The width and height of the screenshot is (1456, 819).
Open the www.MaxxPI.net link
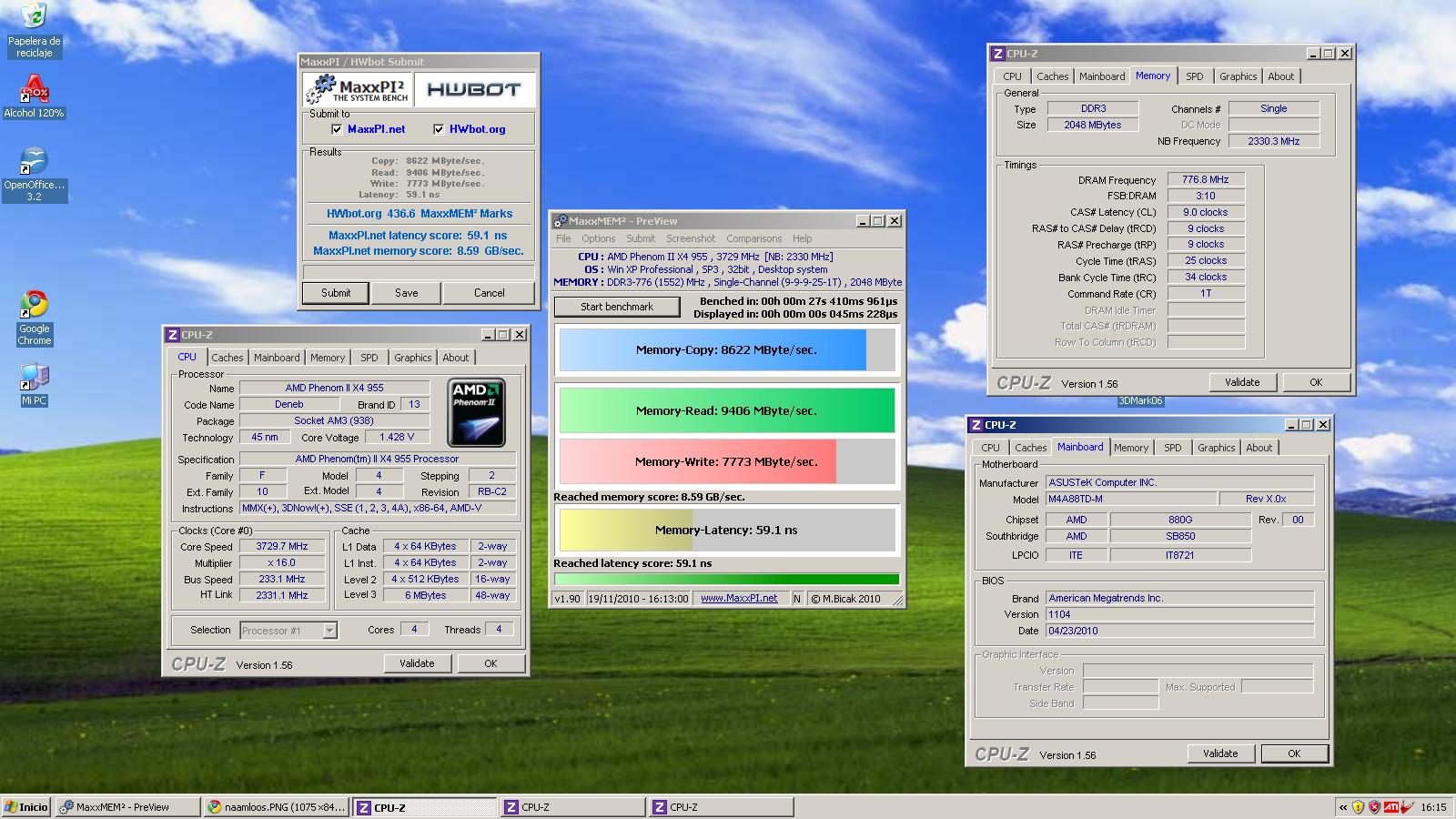click(739, 598)
